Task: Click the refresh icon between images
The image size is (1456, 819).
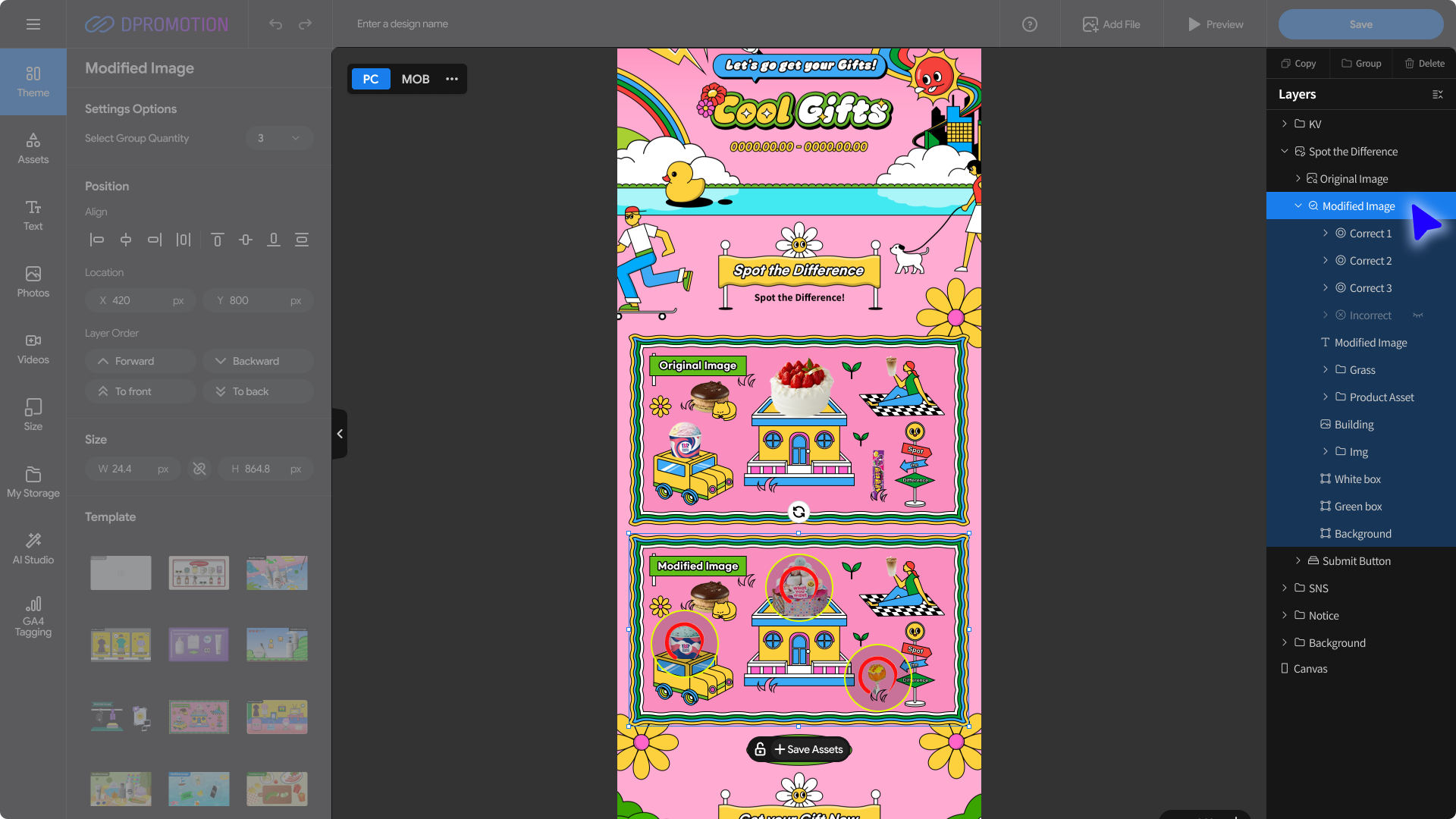Action: click(x=799, y=513)
